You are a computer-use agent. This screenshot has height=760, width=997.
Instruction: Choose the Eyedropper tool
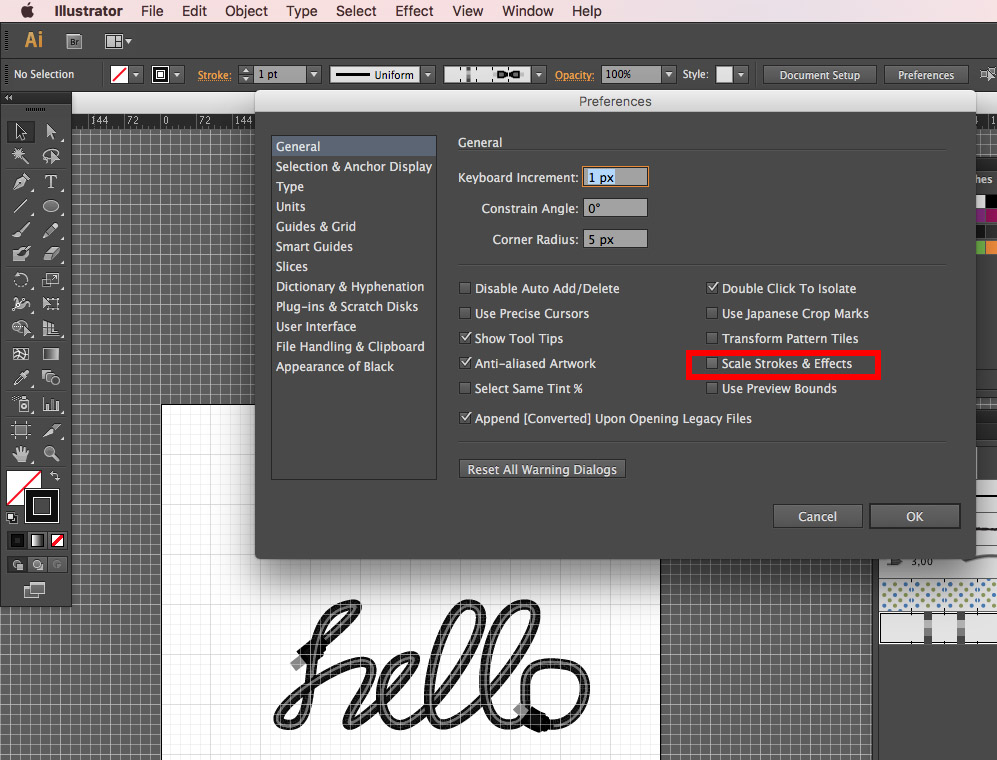(x=21, y=378)
